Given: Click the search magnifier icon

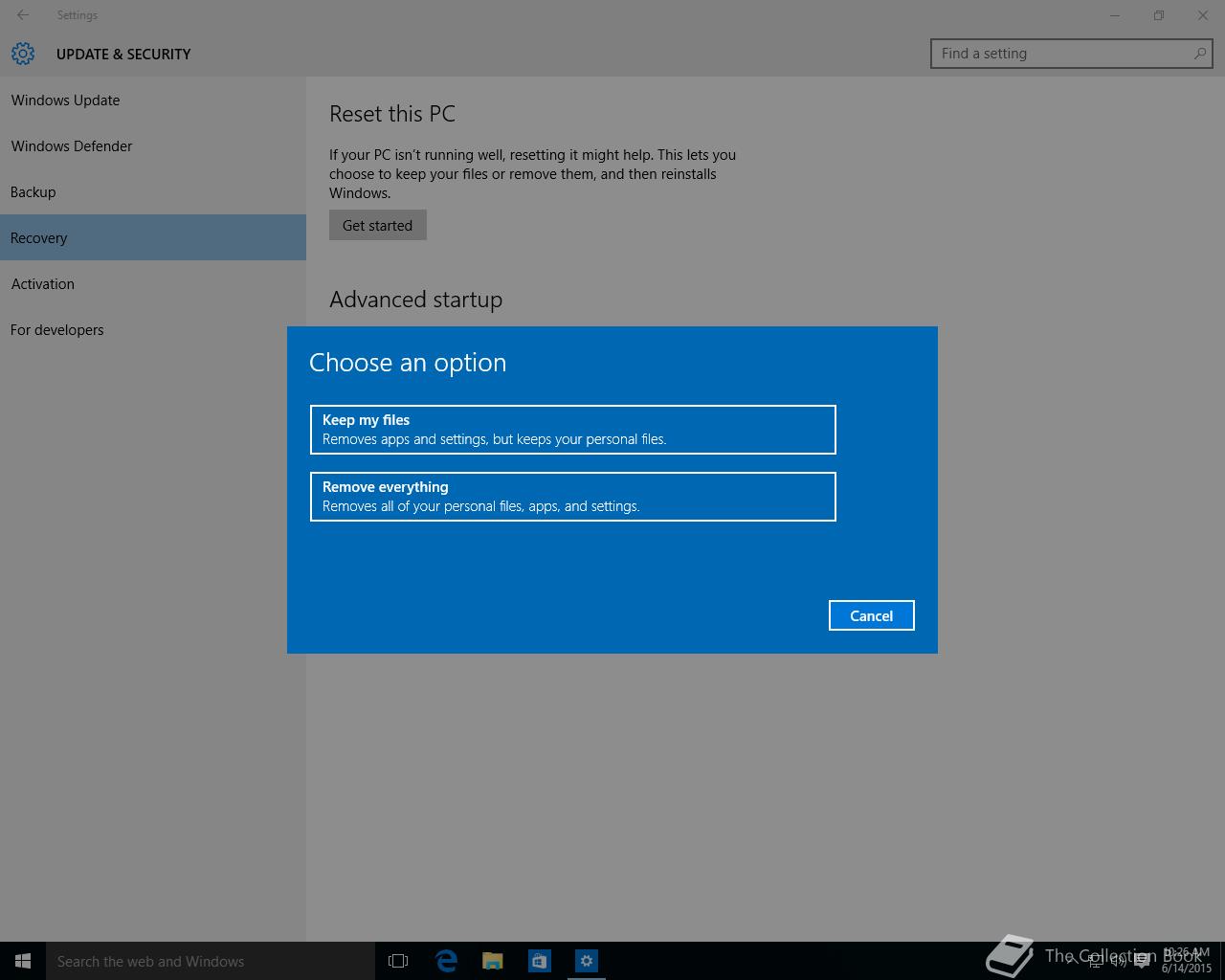Looking at the screenshot, I should point(1199,54).
